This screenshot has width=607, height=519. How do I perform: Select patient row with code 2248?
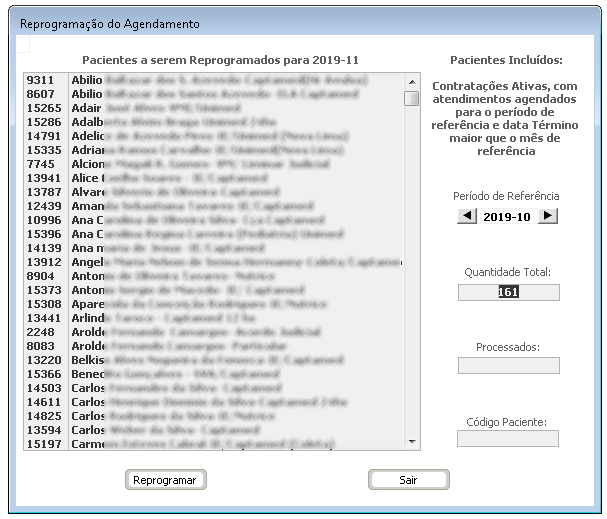point(200,331)
